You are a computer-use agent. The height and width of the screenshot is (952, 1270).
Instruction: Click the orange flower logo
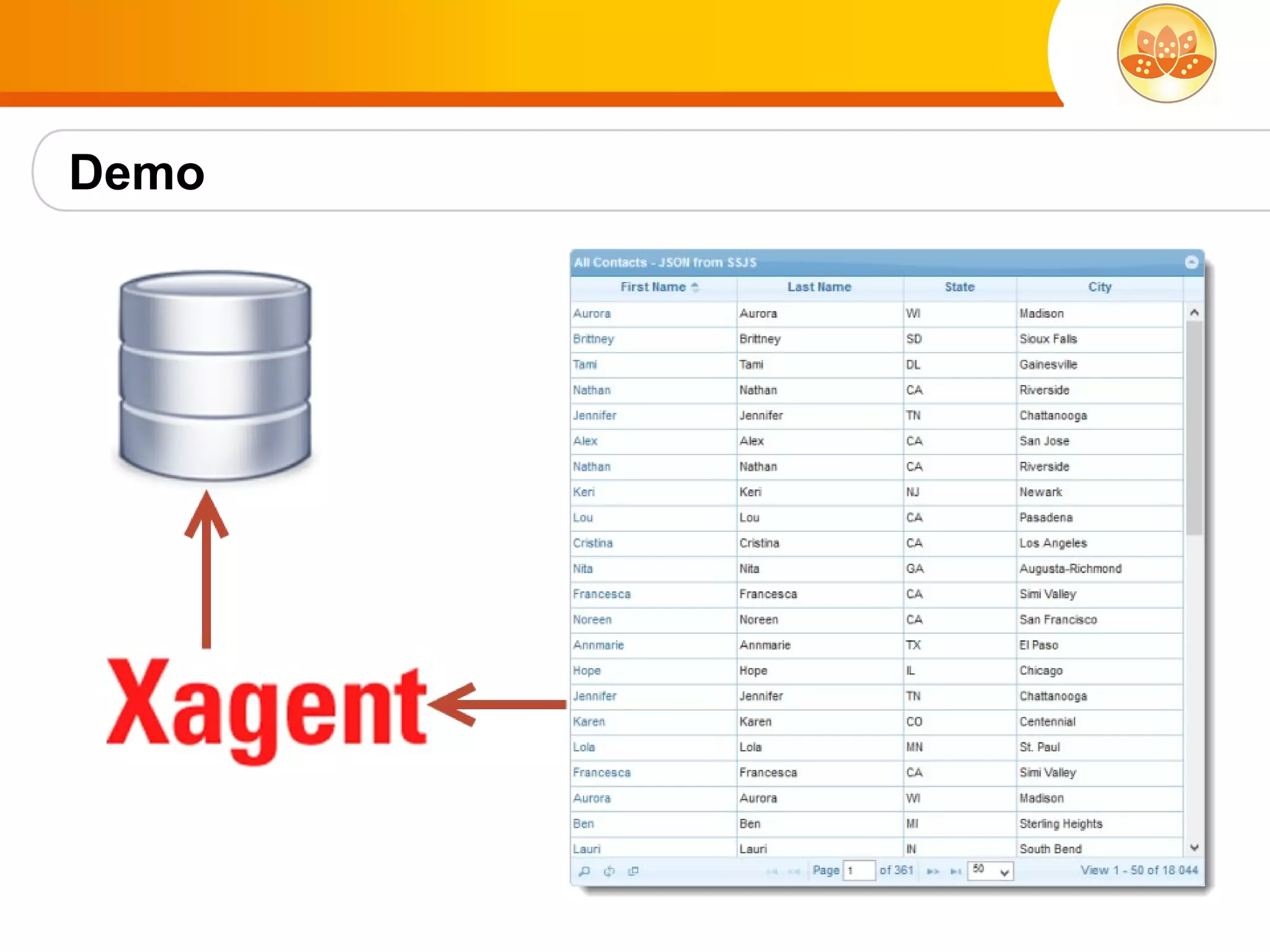[1166, 54]
